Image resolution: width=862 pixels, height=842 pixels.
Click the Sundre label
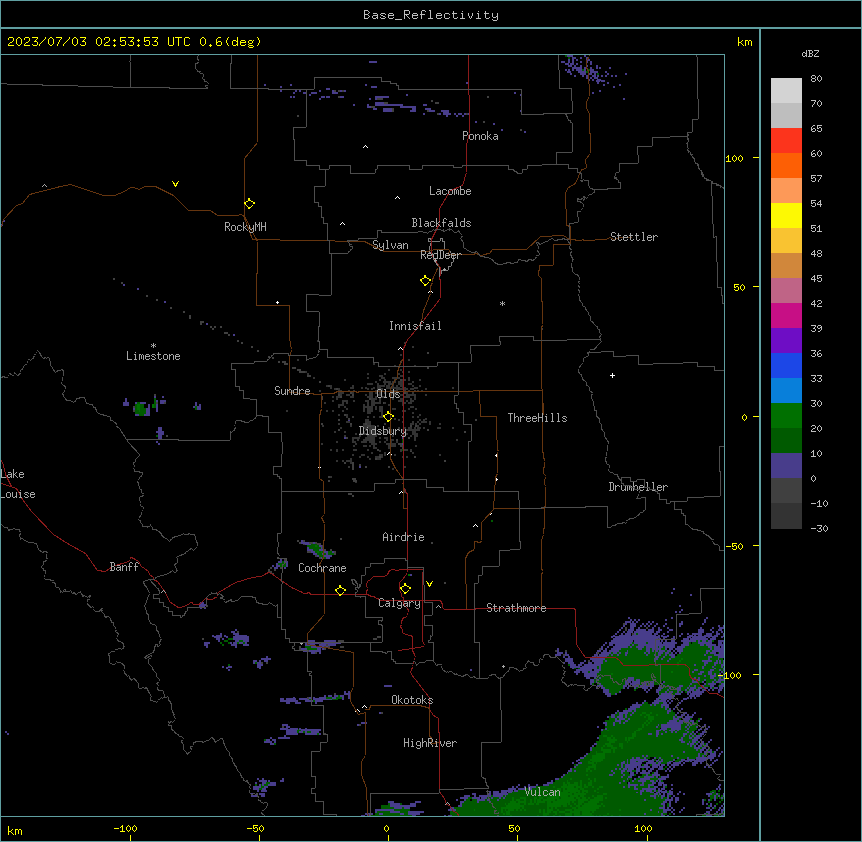point(292,391)
